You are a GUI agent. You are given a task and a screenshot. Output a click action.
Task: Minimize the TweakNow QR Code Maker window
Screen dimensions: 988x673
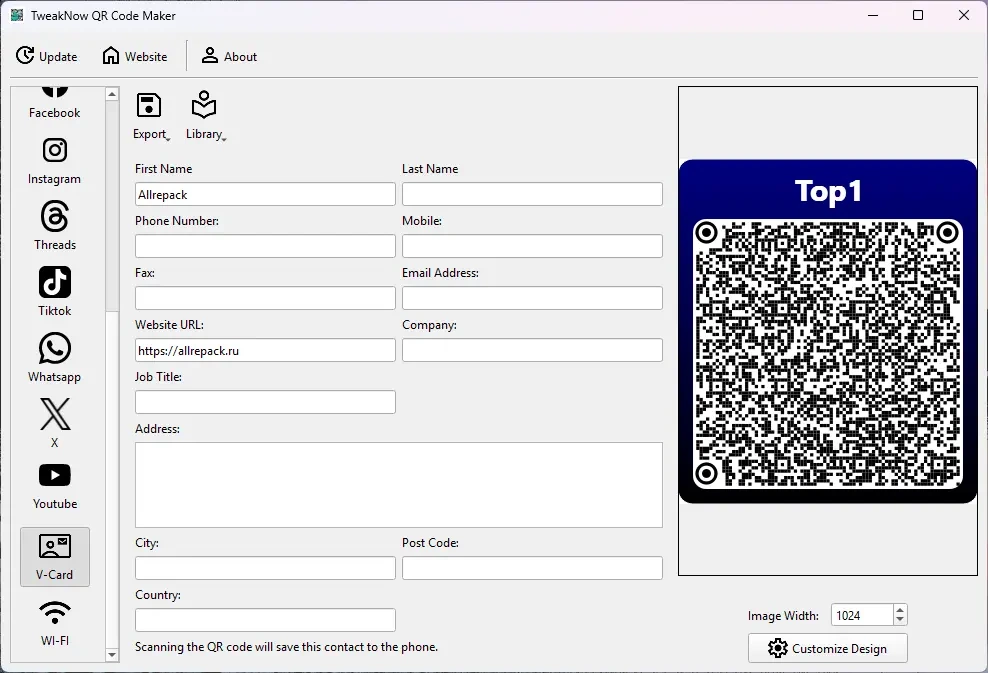873,15
